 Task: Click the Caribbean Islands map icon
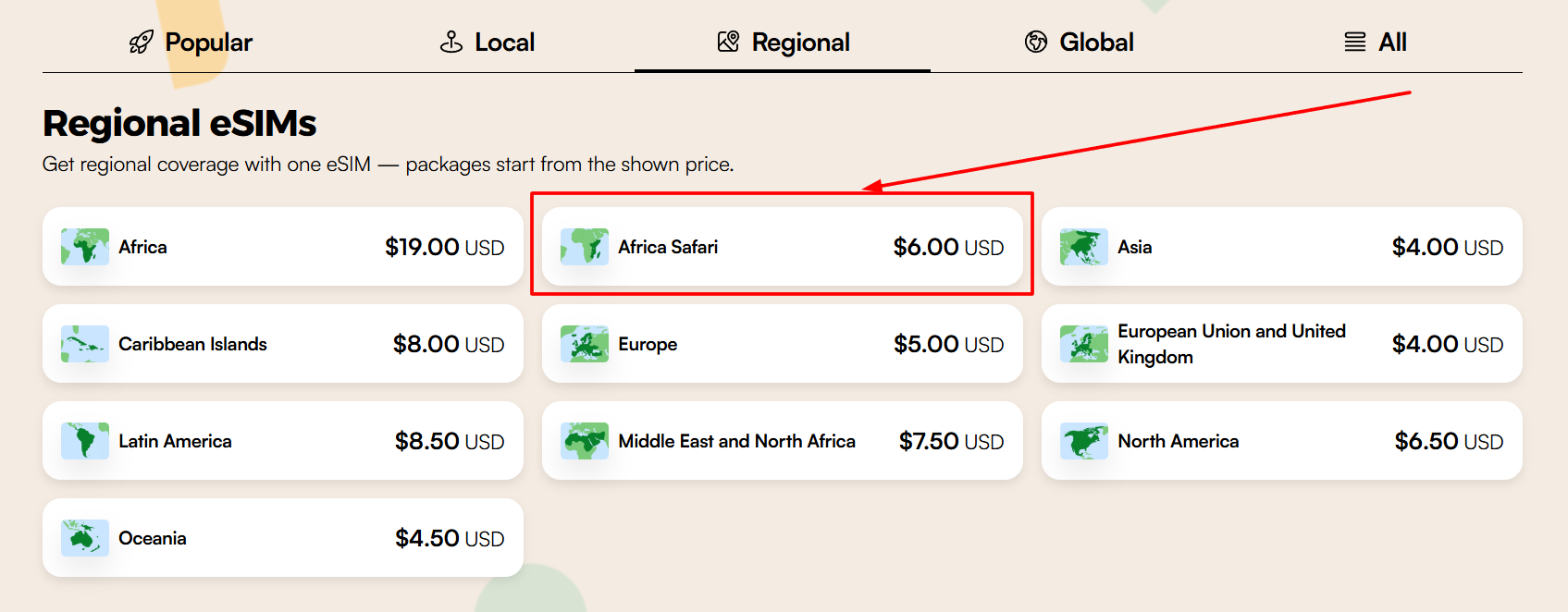point(85,344)
